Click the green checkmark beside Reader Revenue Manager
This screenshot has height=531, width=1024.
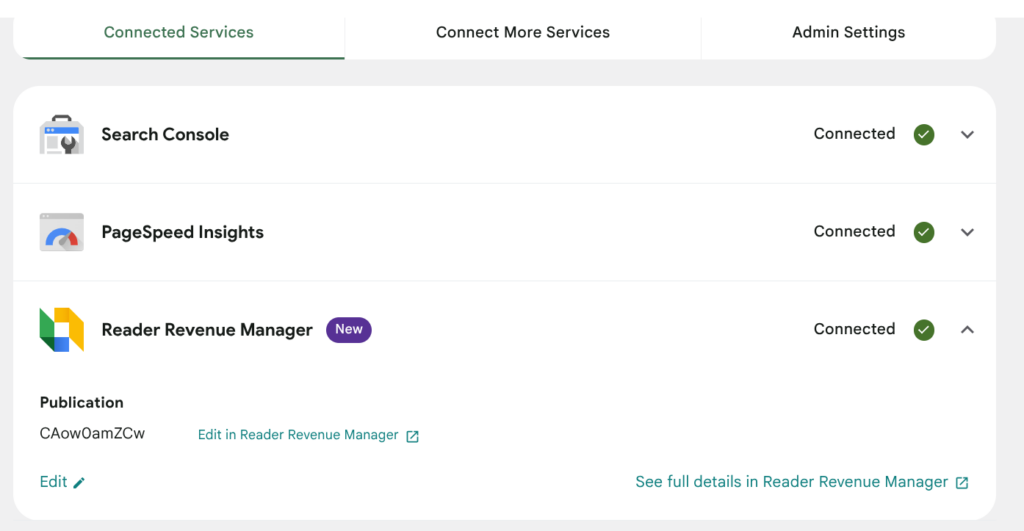click(923, 330)
